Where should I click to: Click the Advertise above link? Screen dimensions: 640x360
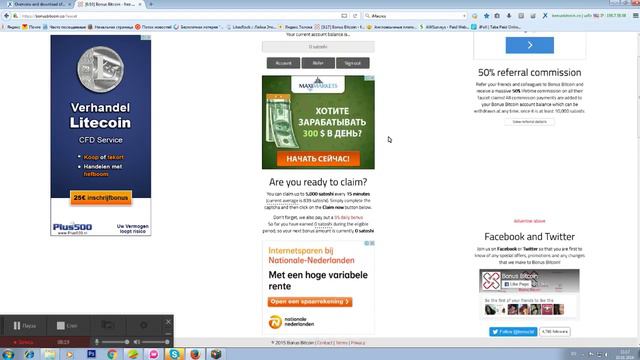[529, 221]
